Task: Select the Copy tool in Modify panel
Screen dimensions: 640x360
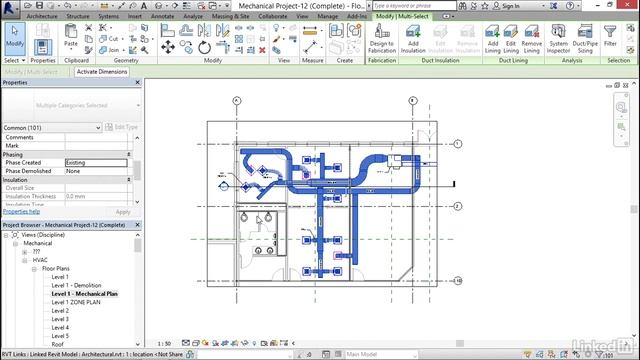Action: [186, 47]
